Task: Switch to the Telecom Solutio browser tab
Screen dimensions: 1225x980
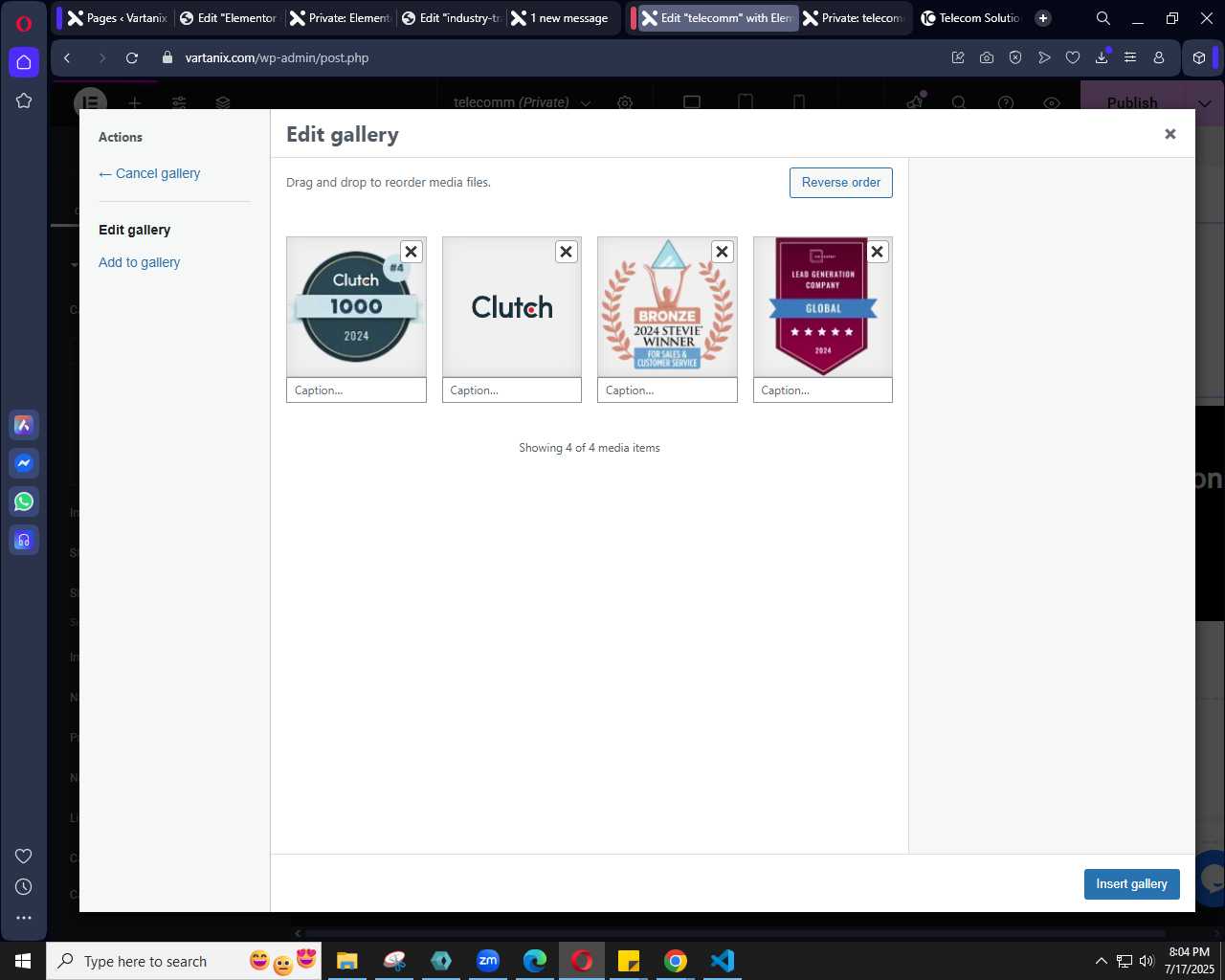Action: coord(970,17)
